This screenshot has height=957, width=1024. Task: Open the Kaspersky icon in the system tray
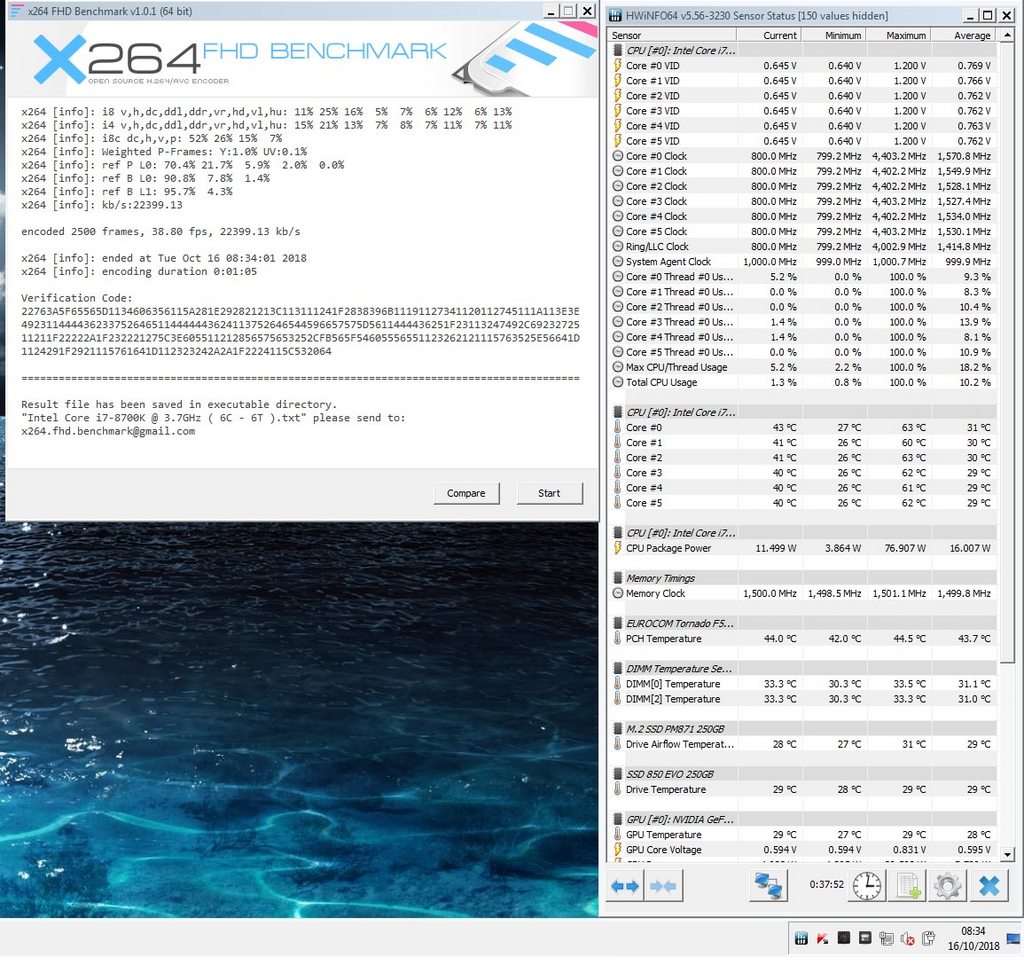(x=823, y=939)
